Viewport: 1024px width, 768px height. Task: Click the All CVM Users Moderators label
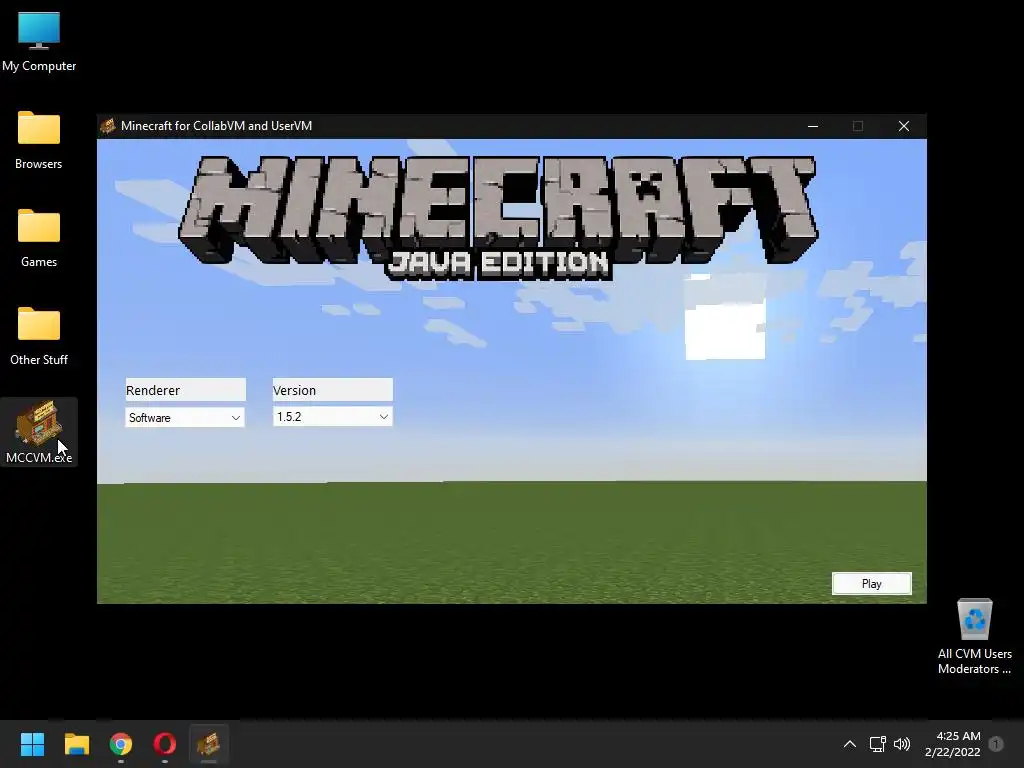[x=974, y=661]
